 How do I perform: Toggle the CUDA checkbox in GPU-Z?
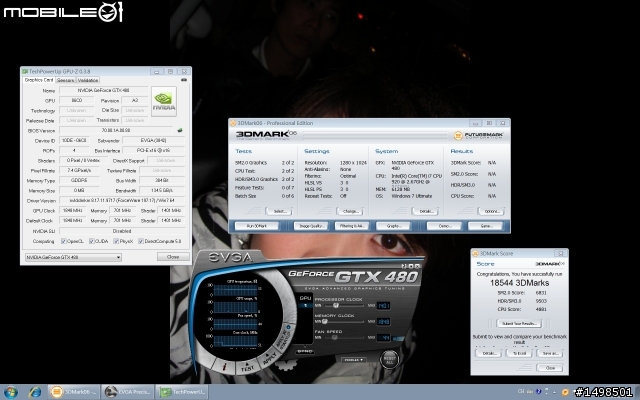coord(92,241)
